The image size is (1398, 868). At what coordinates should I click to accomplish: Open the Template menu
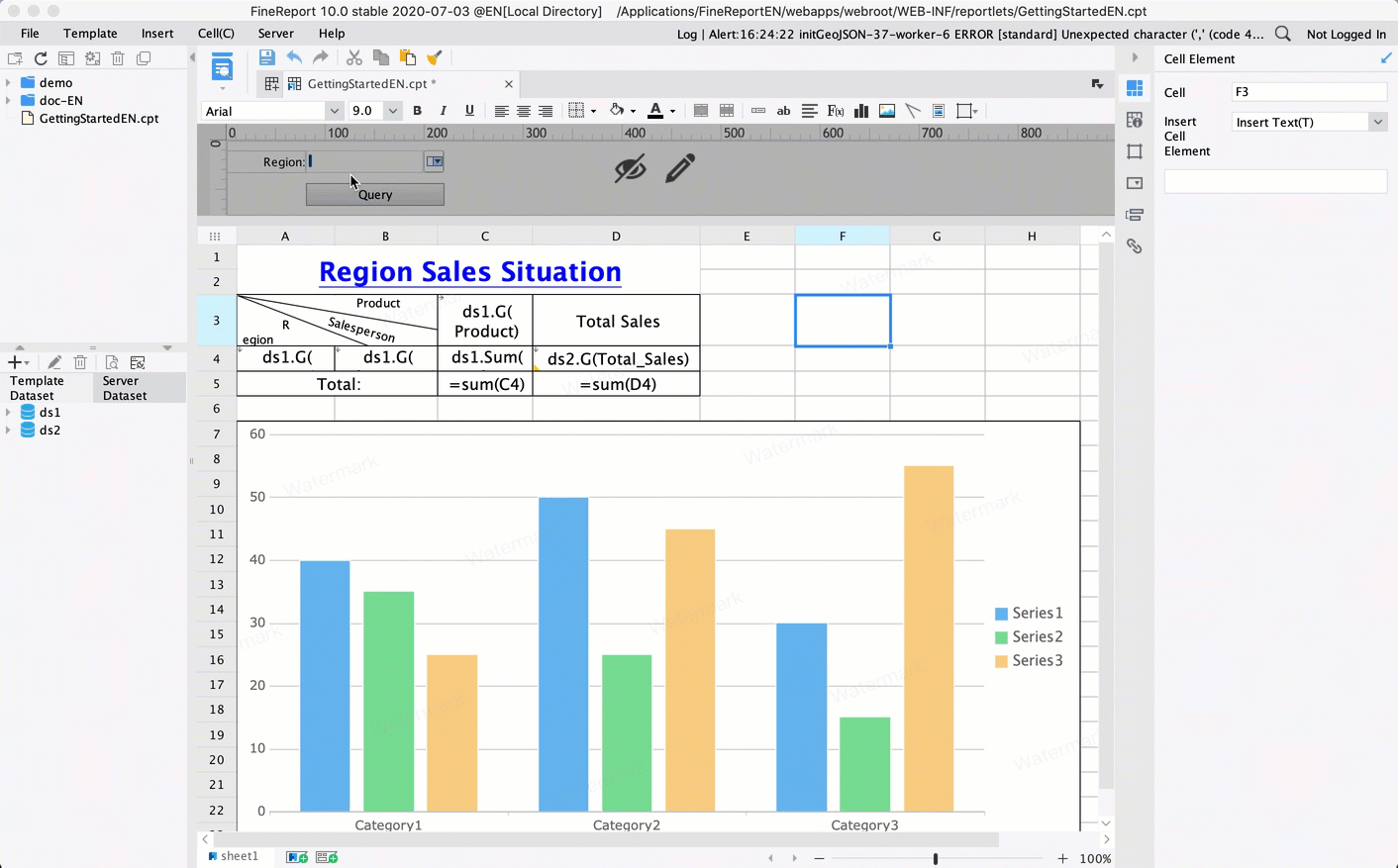90,33
